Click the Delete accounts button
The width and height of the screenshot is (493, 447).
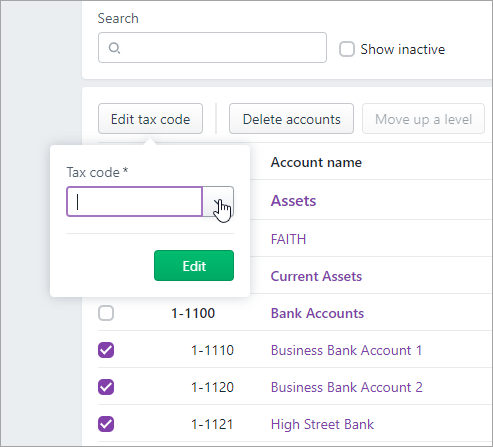(291, 119)
